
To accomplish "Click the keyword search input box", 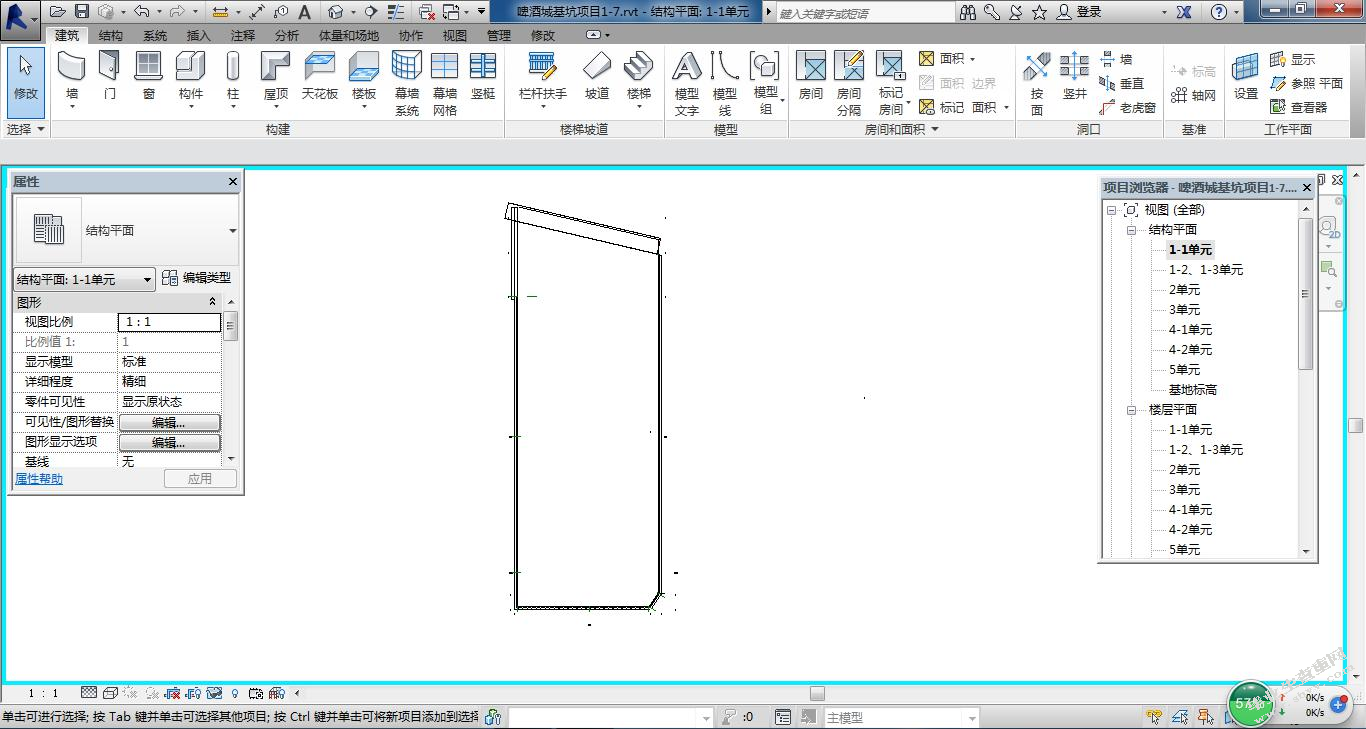I will point(866,13).
